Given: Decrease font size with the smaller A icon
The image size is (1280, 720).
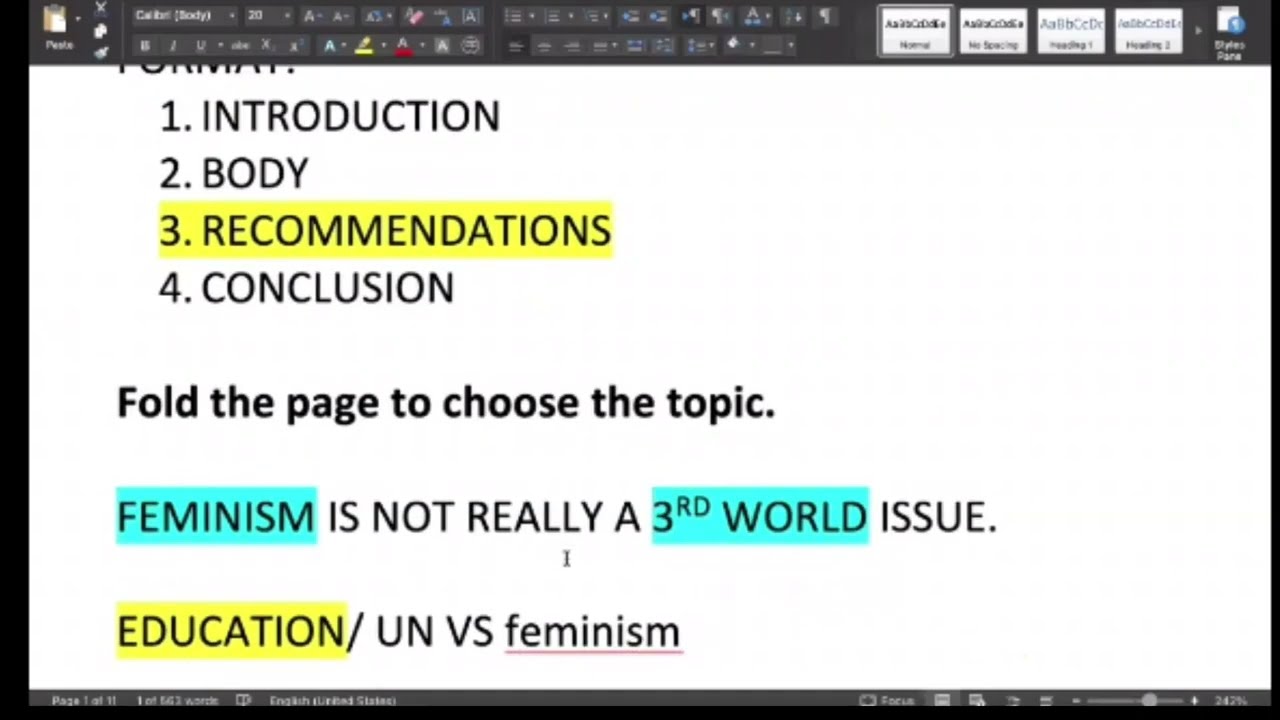Looking at the screenshot, I should pos(341,16).
